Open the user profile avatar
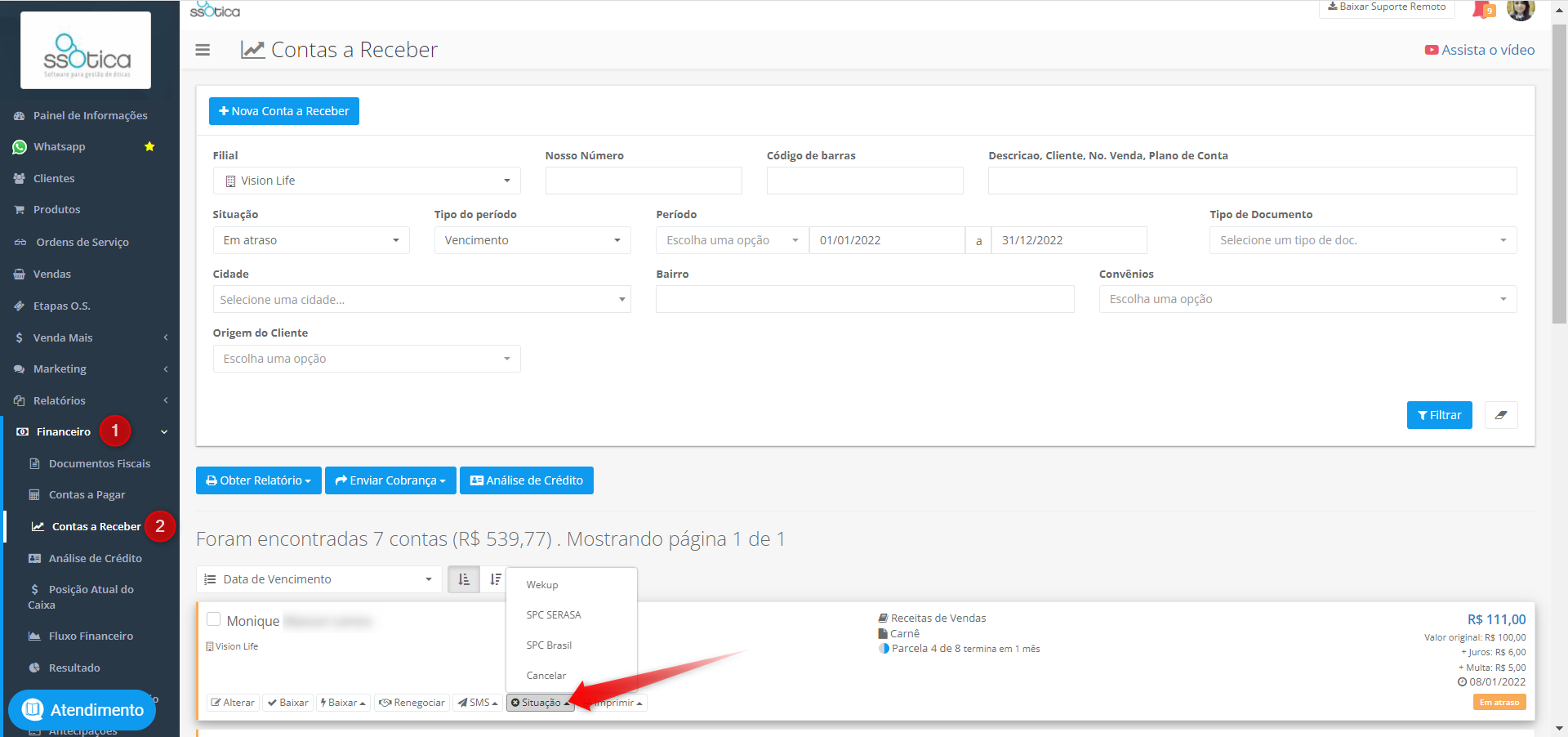Image resolution: width=1568 pixels, height=737 pixels. click(x=1520, y=9)
